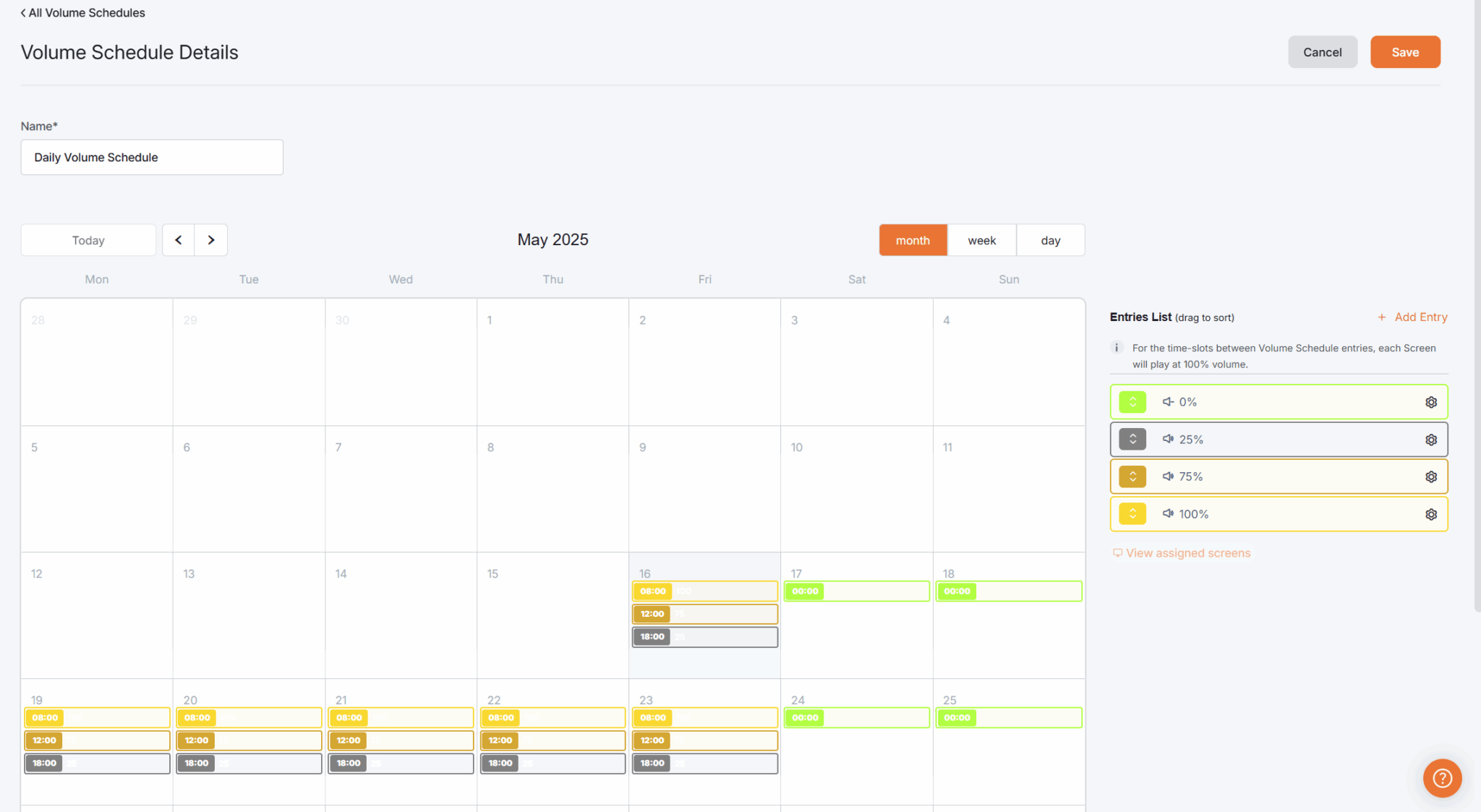This screenshot has width=1481, height=812.
Task: Open settings gear for the 75% entry
Action: coord(1430,476)
